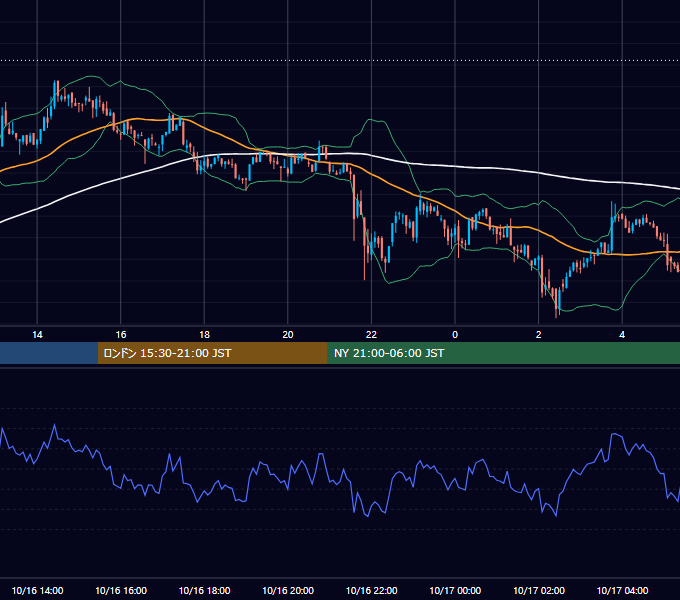Image resolution: width=680 pixels, height=600 pixels.
Task: Click the NY 21:00-06:00 JST session bar
Action: [x=503, y=353]
